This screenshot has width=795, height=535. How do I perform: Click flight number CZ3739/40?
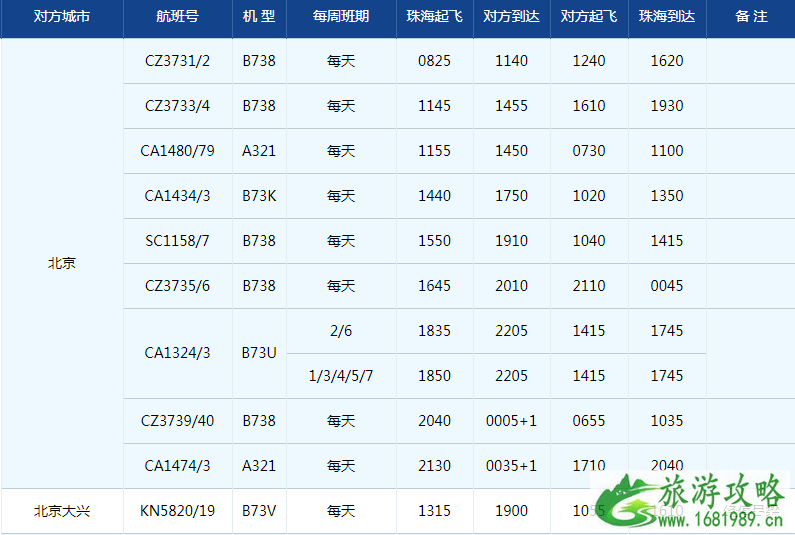(177, 421)
